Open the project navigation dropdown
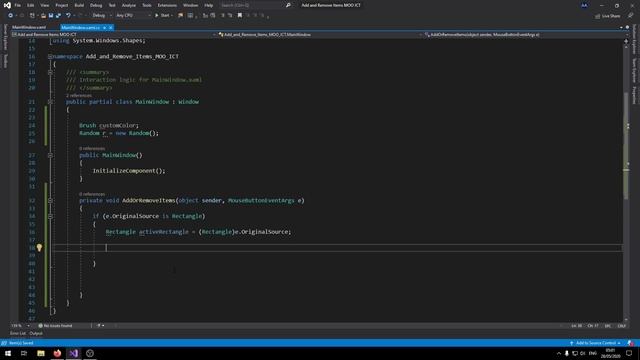This screenshot has height=360, width=640. (114, 35)
